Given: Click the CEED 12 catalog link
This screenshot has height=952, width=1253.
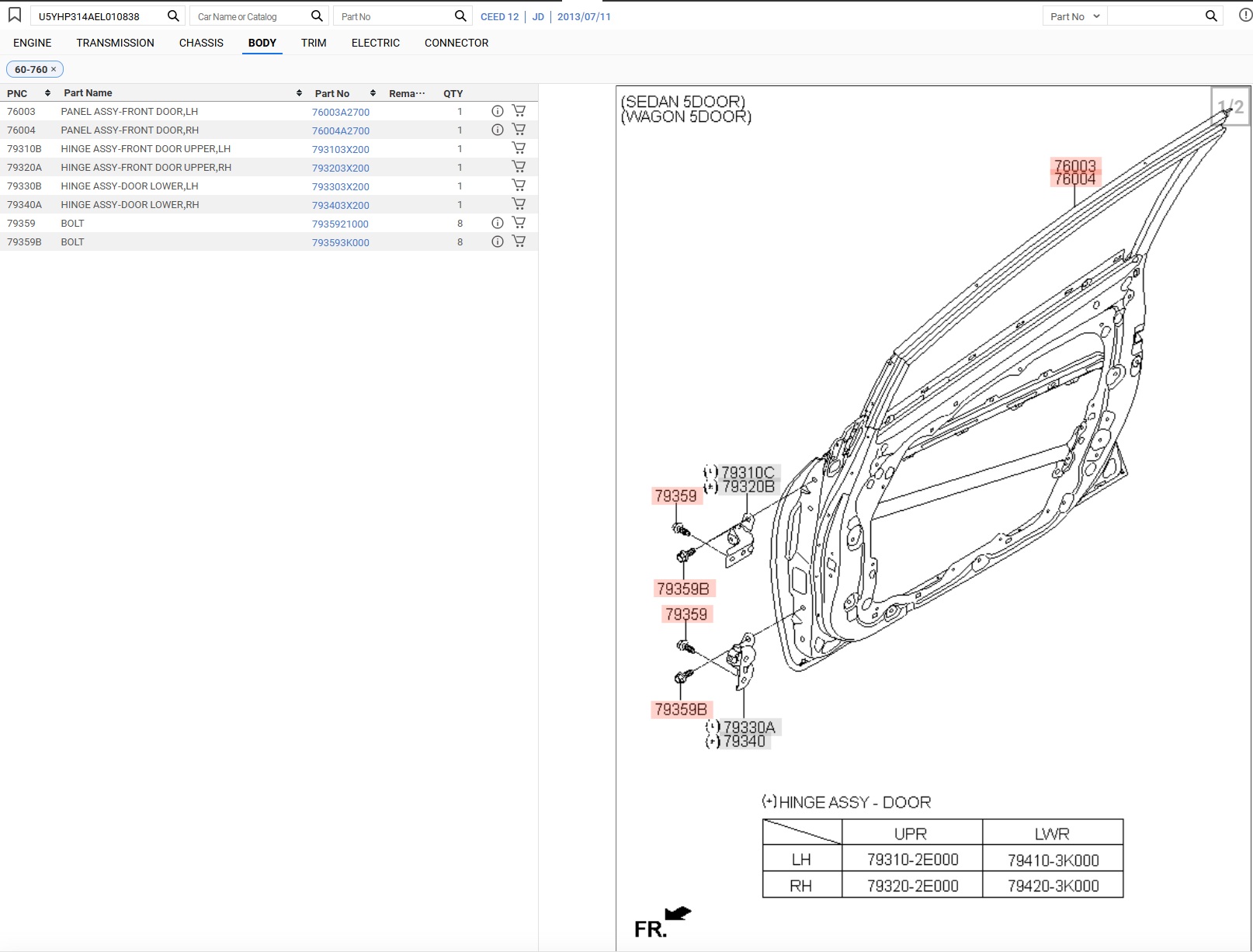Looking at the screenshot, I should click(499, 16).
